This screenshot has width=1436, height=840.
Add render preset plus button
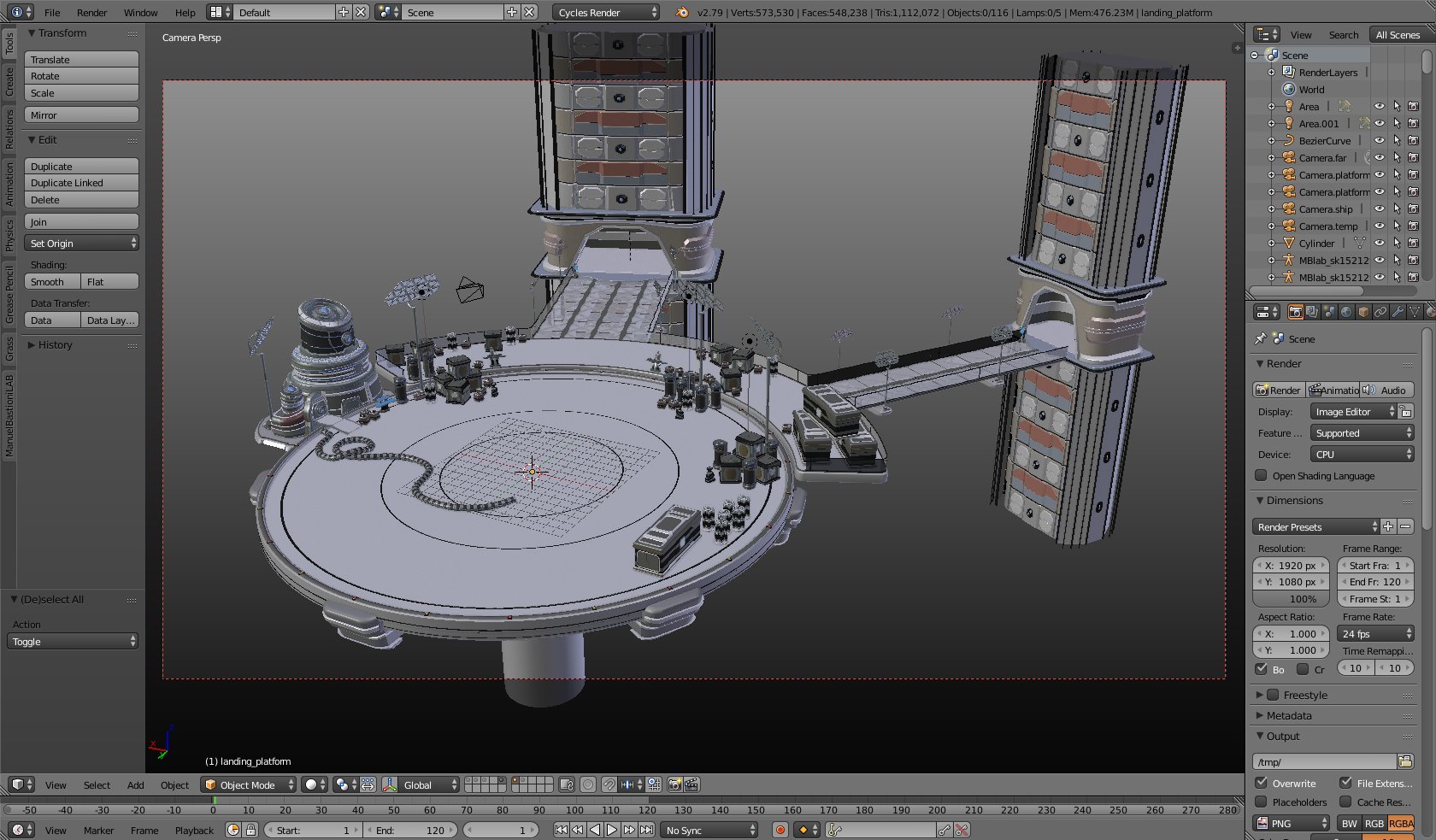point(1388,526)
